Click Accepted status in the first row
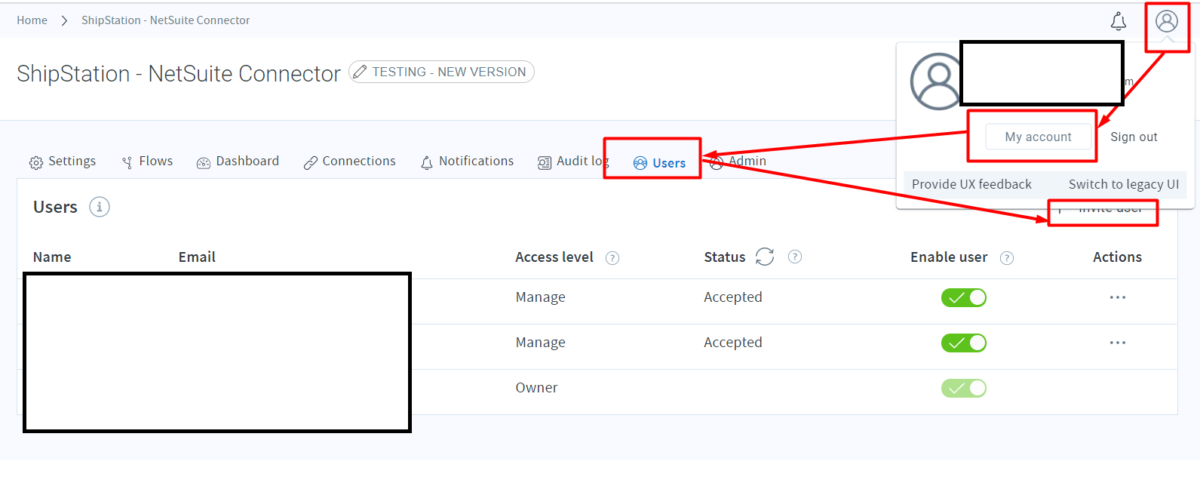The image size is (1200, 489). [733, 297]
